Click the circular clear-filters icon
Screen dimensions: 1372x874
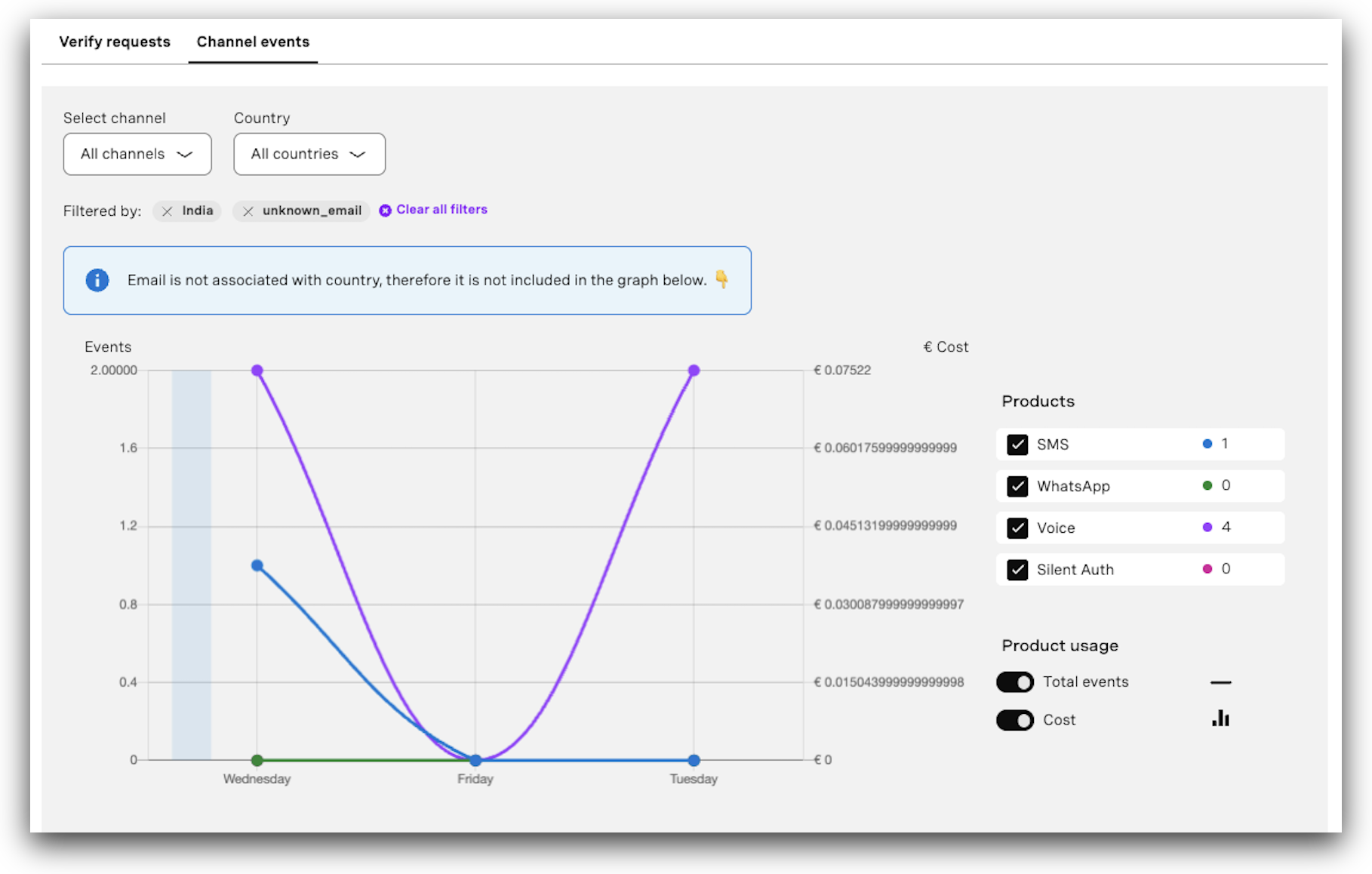[385, 210]
